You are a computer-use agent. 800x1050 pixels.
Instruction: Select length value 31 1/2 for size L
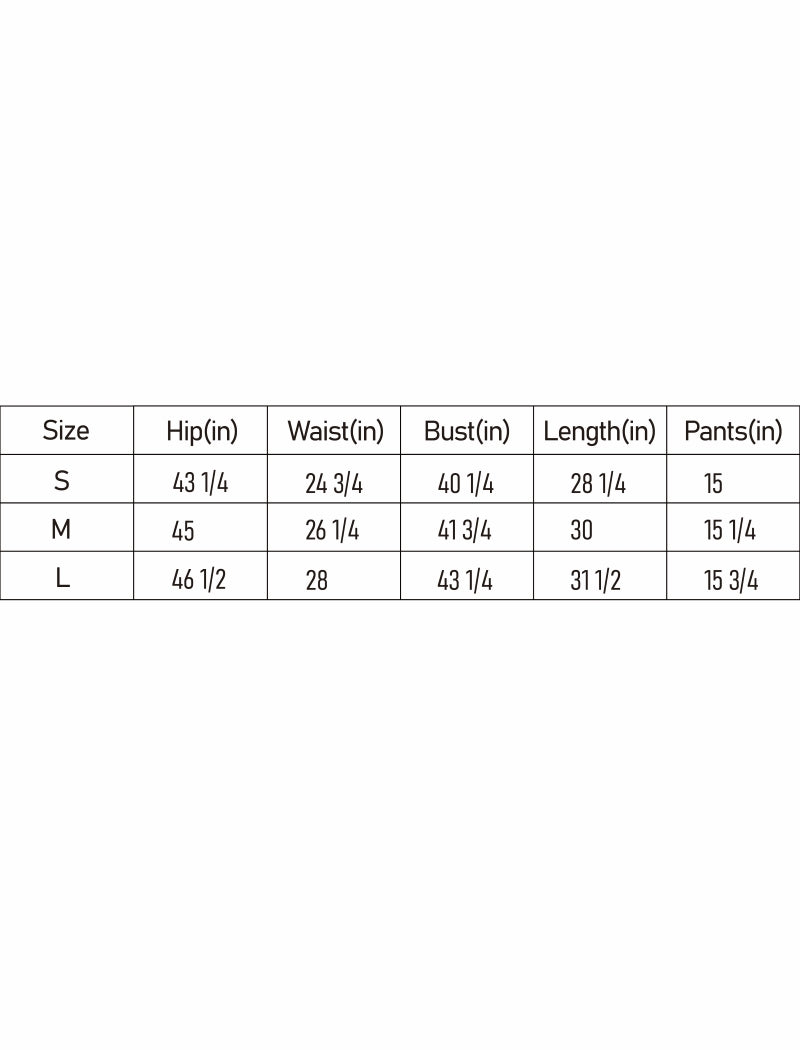click(596, 580)
